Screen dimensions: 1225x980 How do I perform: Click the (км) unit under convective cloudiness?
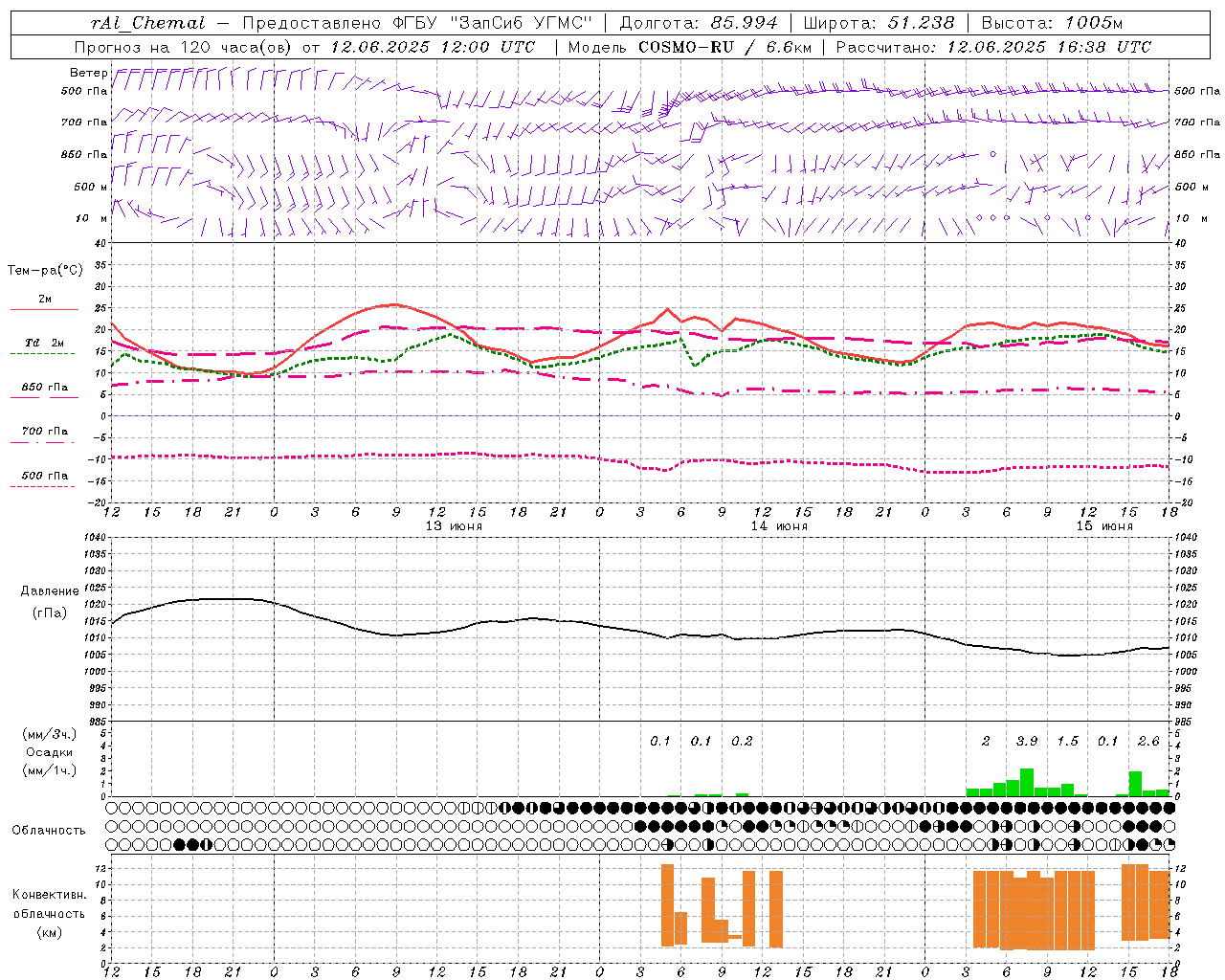[49, 932]
